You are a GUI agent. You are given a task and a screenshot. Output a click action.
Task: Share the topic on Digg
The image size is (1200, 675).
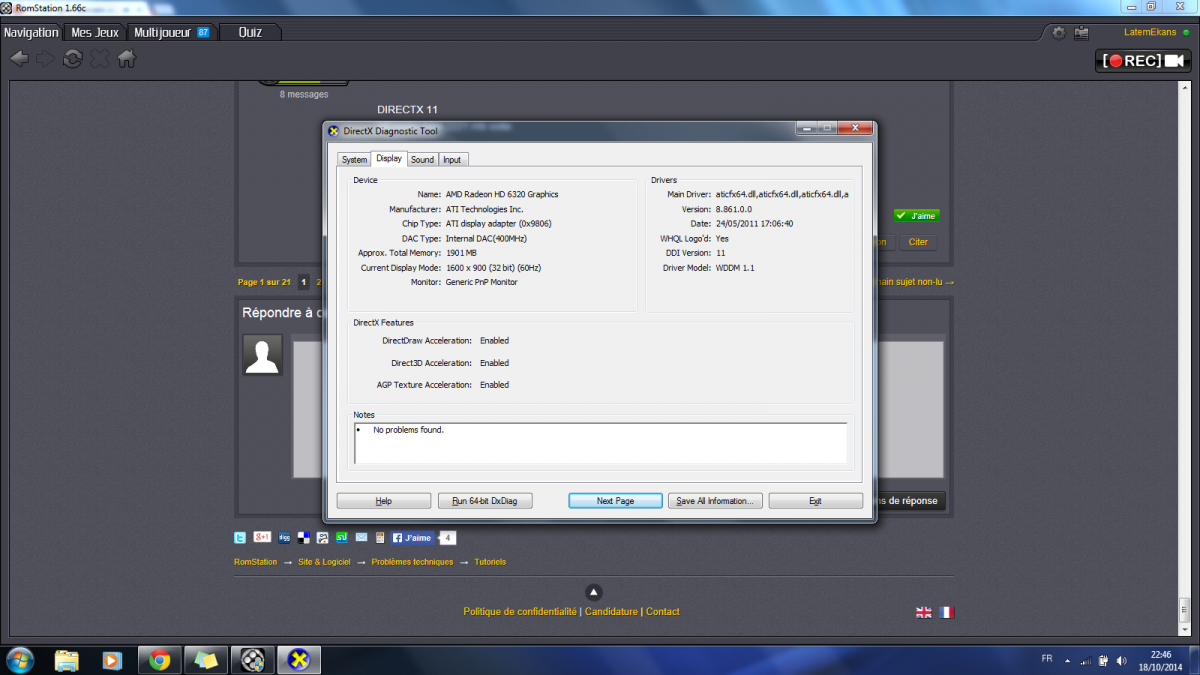pyautogui.click(x=285, y=538)
